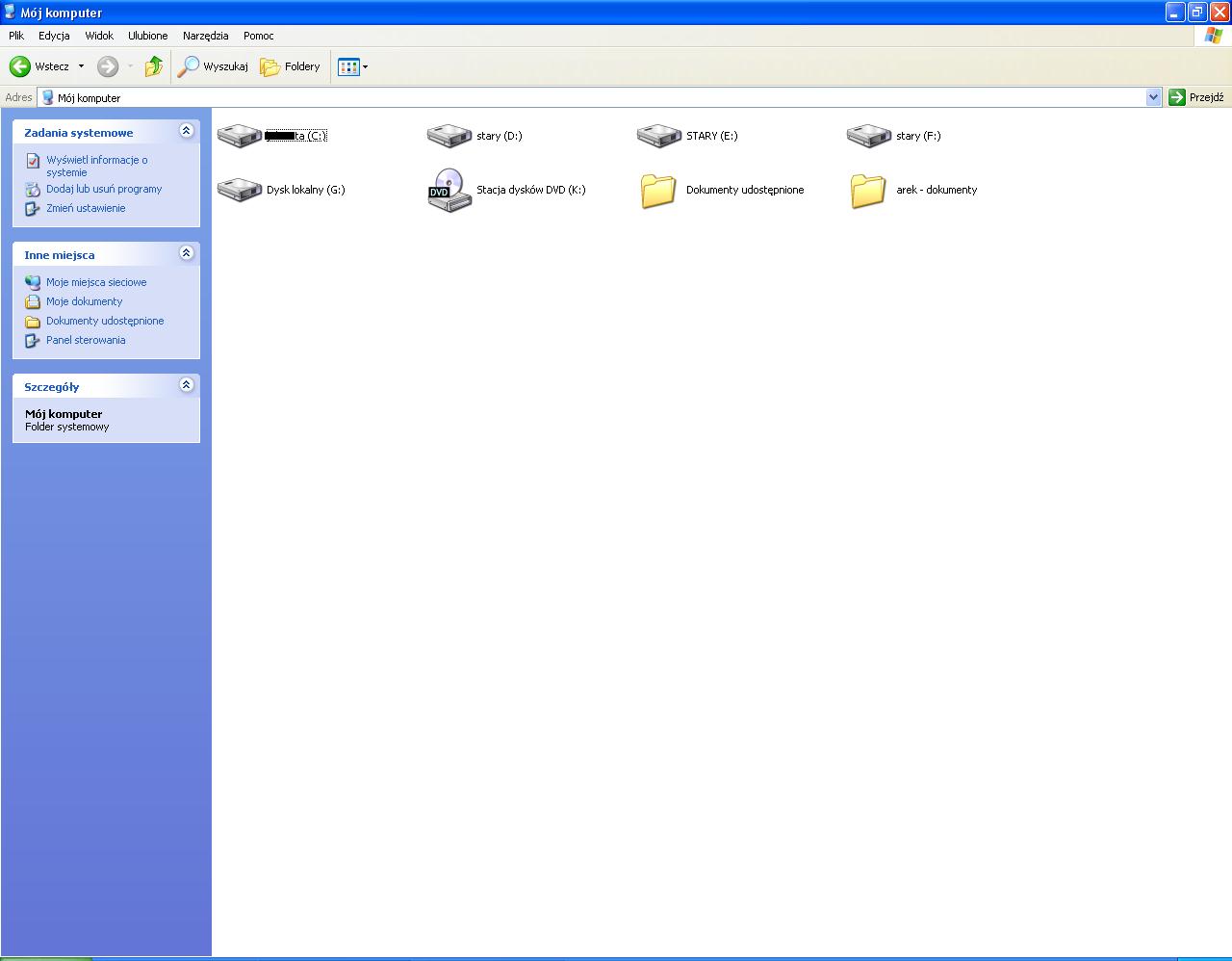Click the My Computer icon in address bar
1232x961 pixels.
tap(47, 97)
